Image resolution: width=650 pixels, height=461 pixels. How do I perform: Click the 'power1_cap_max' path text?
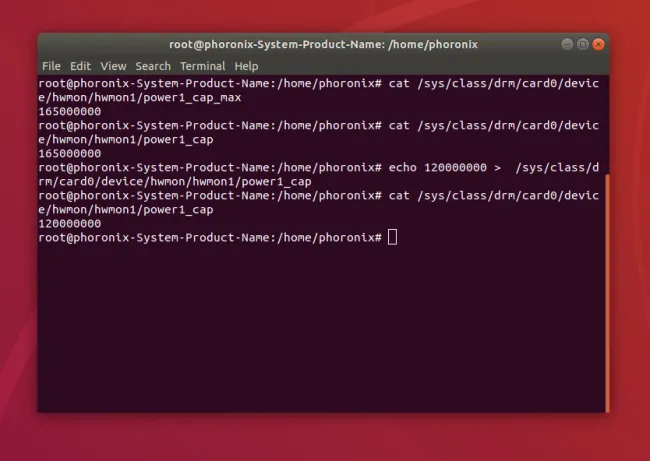tap(192, 98)
